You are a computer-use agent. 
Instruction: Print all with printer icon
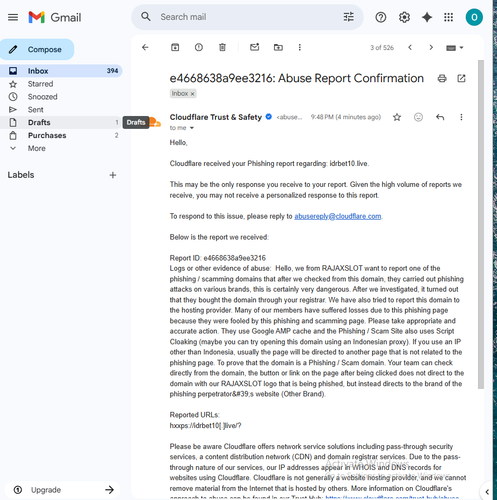(x=442, y=78)
